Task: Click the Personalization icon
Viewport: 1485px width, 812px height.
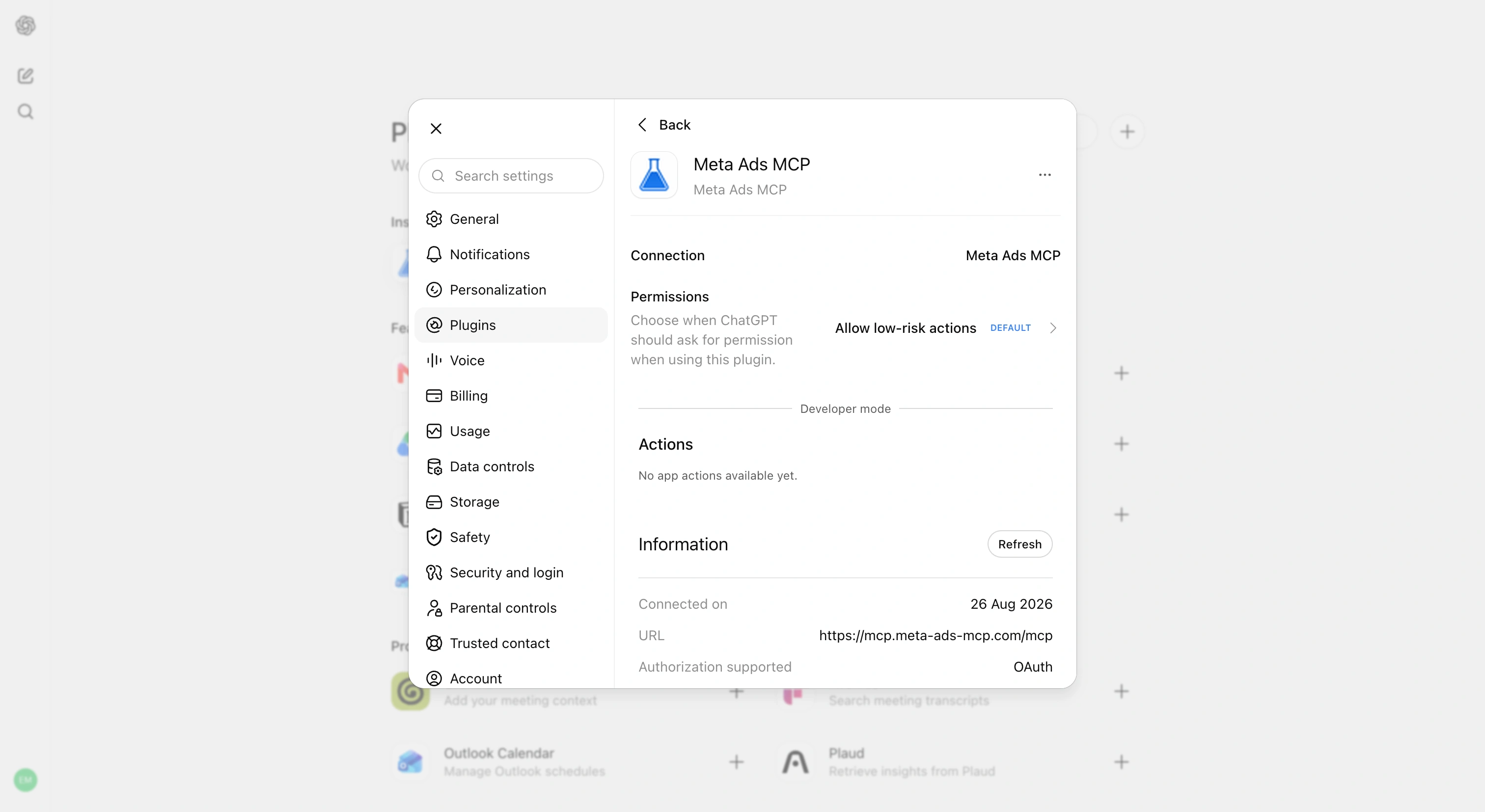Action: pos(434,290)
